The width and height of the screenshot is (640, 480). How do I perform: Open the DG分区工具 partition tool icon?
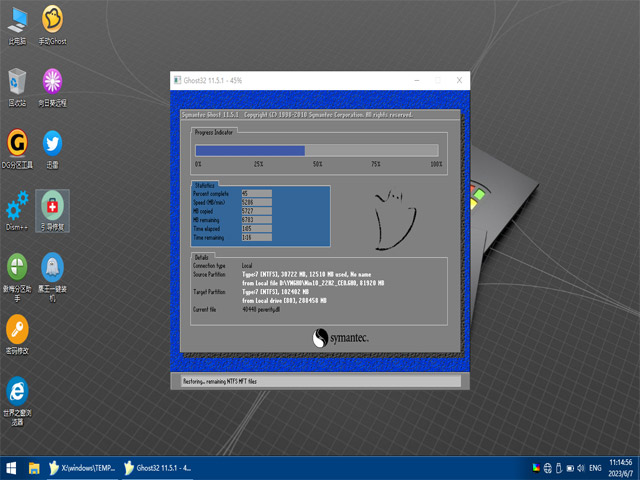click(17, 149)
